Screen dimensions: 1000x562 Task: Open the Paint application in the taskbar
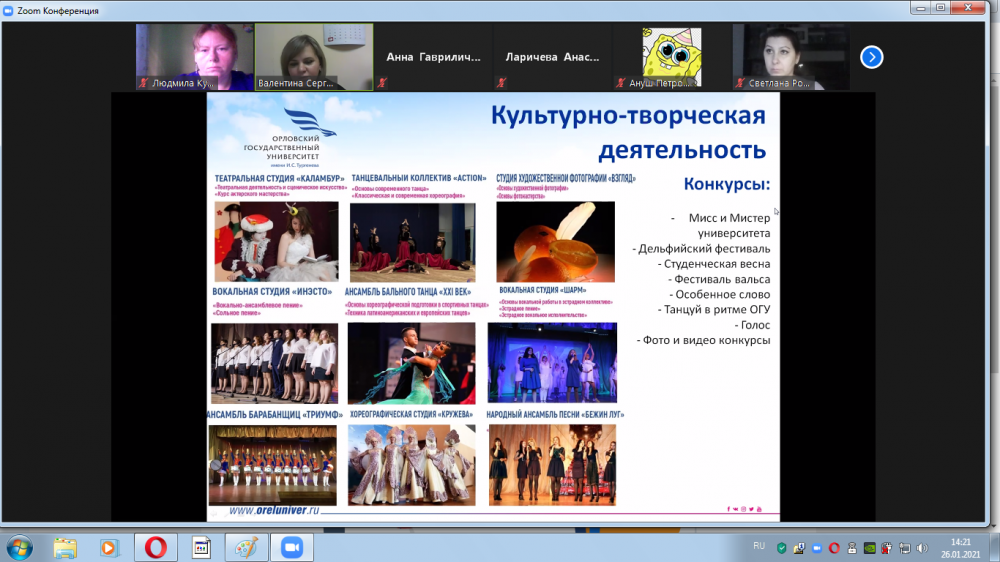pos(246,547)
